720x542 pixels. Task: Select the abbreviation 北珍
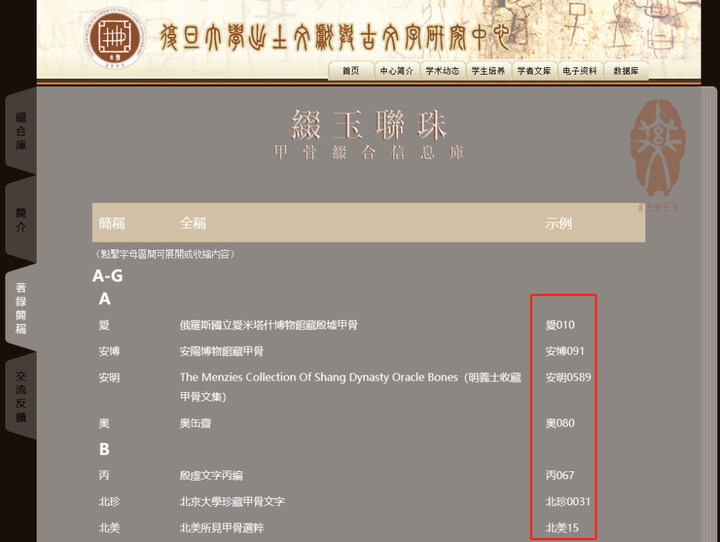[x=109, y=502]
